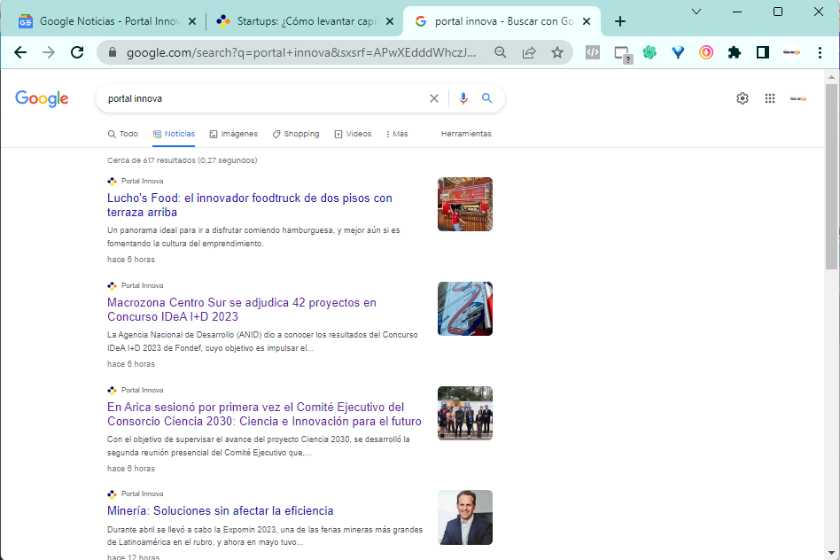Switch to the Videos results tab
This screenshot has height=560, width=840.
coord(353,134)
